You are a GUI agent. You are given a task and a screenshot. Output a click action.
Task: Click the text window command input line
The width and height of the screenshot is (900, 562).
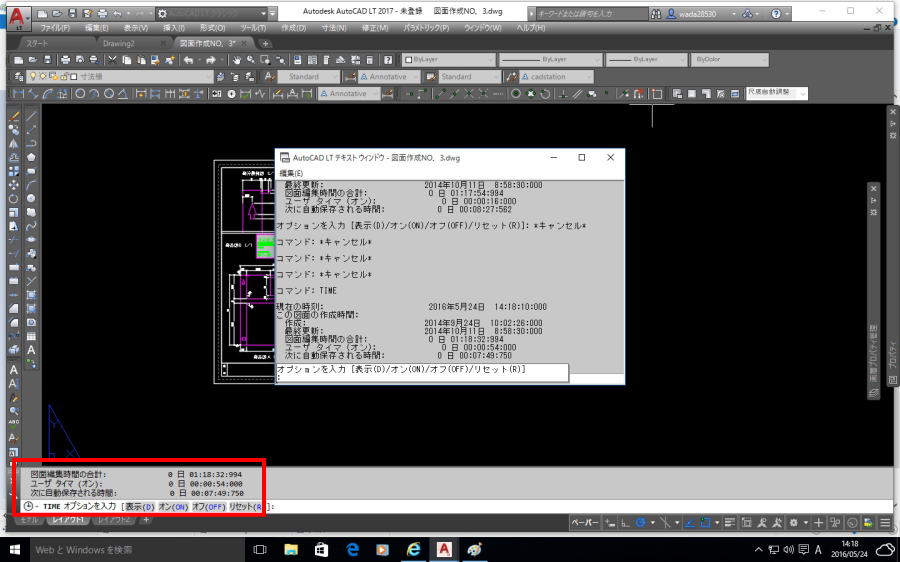[422, 373]
